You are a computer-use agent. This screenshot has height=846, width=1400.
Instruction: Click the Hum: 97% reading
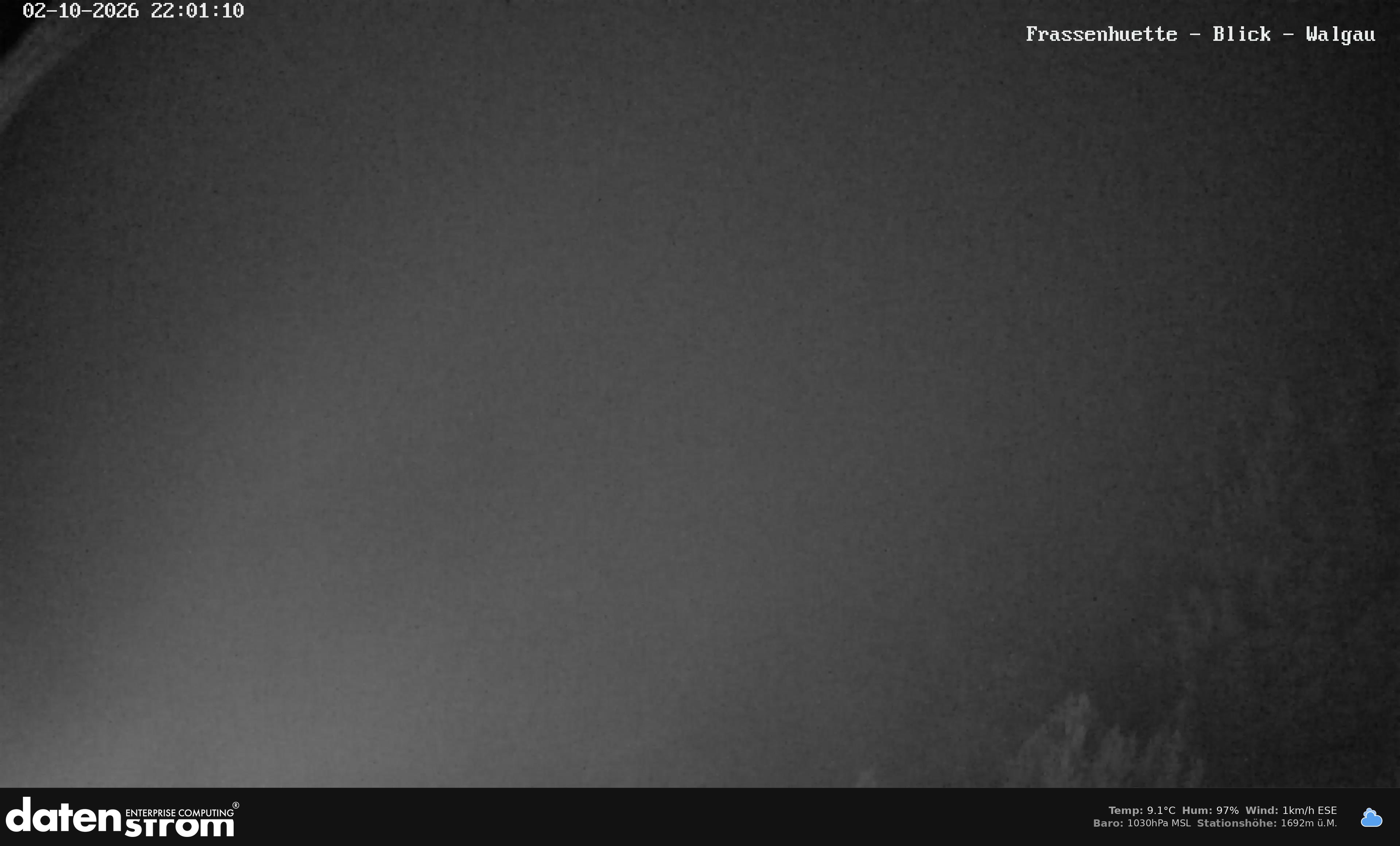1210,810
